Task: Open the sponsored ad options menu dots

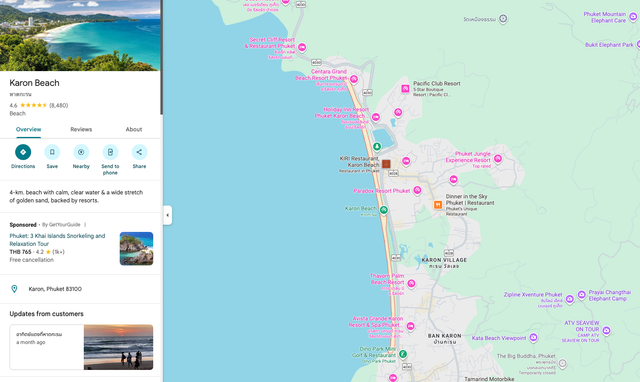Action: tap(85, 224)
